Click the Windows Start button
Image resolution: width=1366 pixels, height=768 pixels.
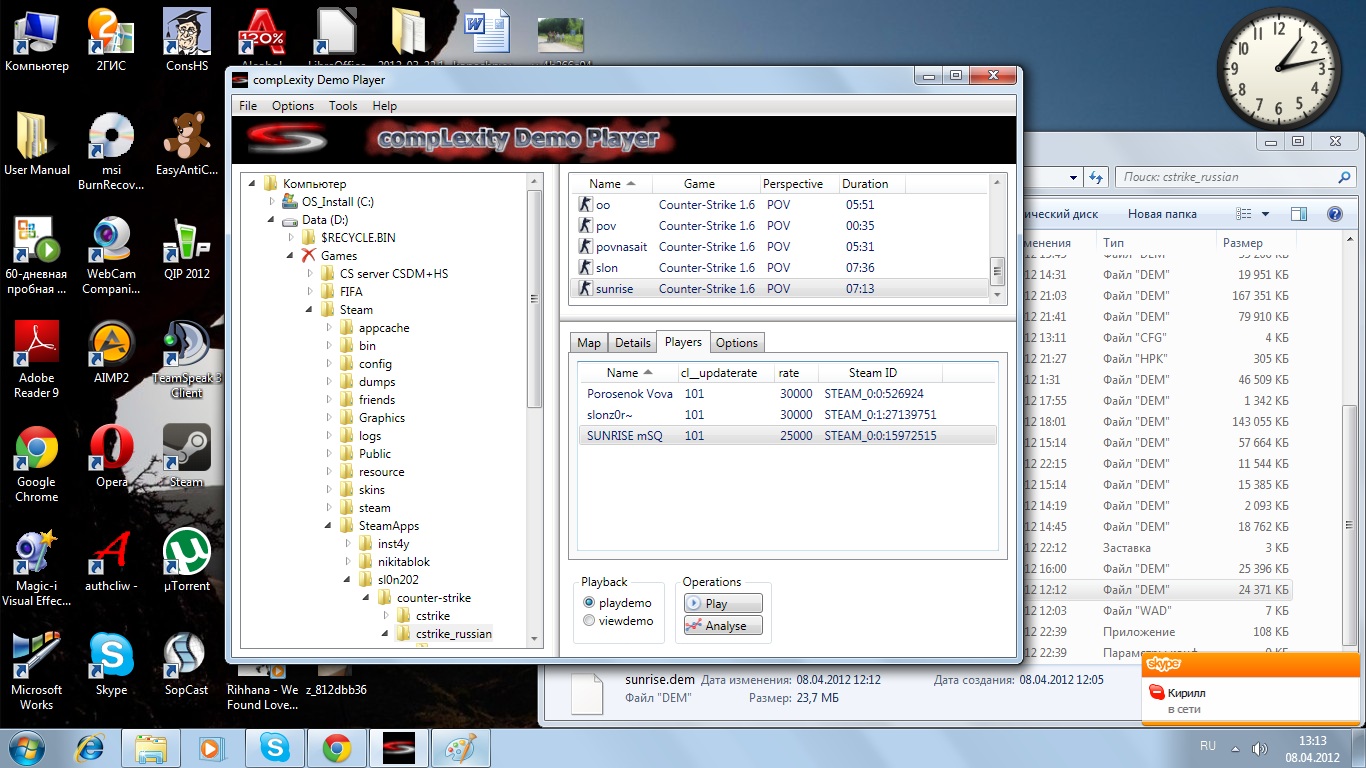(27, 747)
